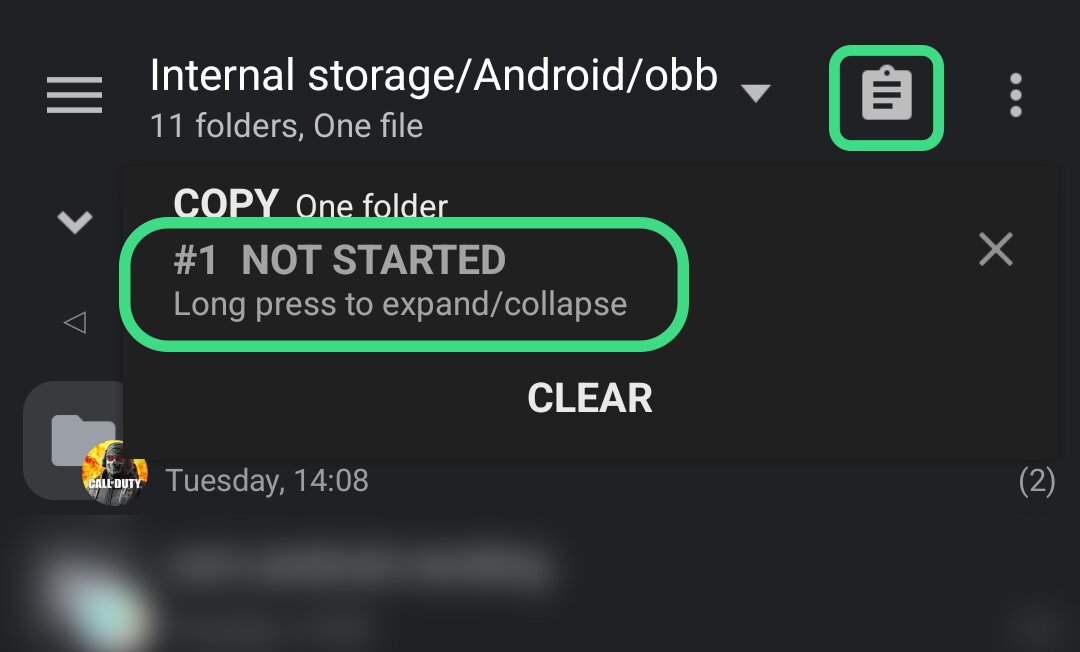The height and width of the screenshot is (652, 1080).
Task: Tap the (2) item count on folder row
Action: click(x=1037, y=481)
